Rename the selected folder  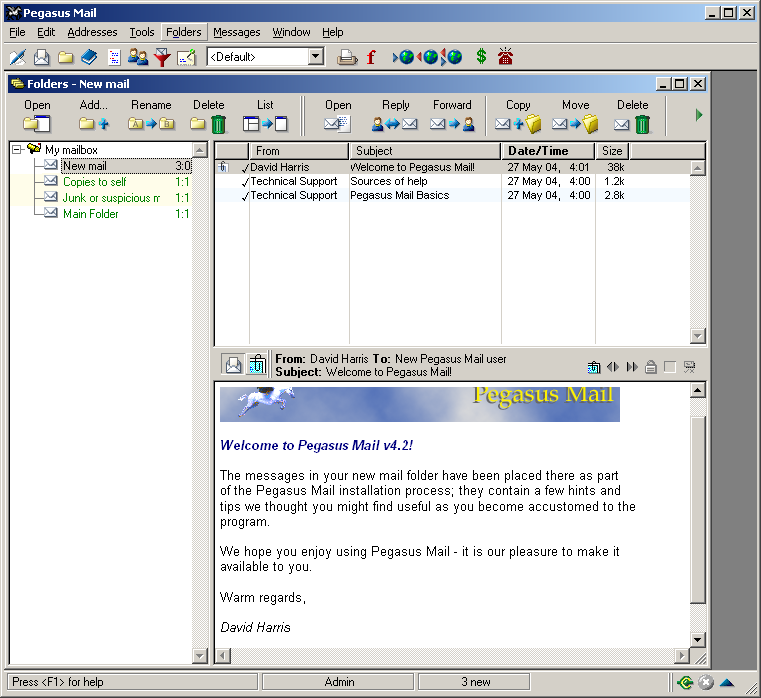tap(151, 116)
